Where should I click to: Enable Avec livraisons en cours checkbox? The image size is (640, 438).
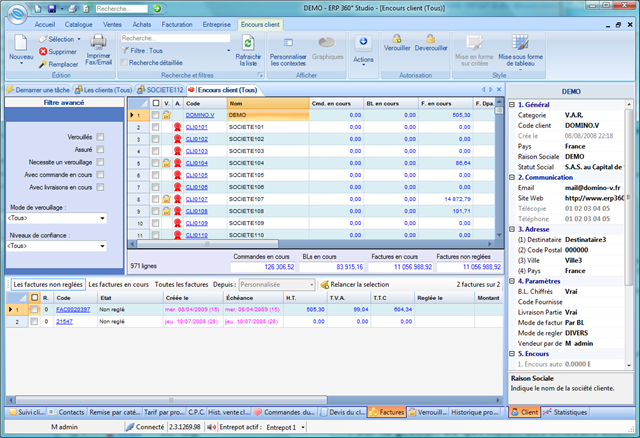pyautogui.click(x=100, y=187)
